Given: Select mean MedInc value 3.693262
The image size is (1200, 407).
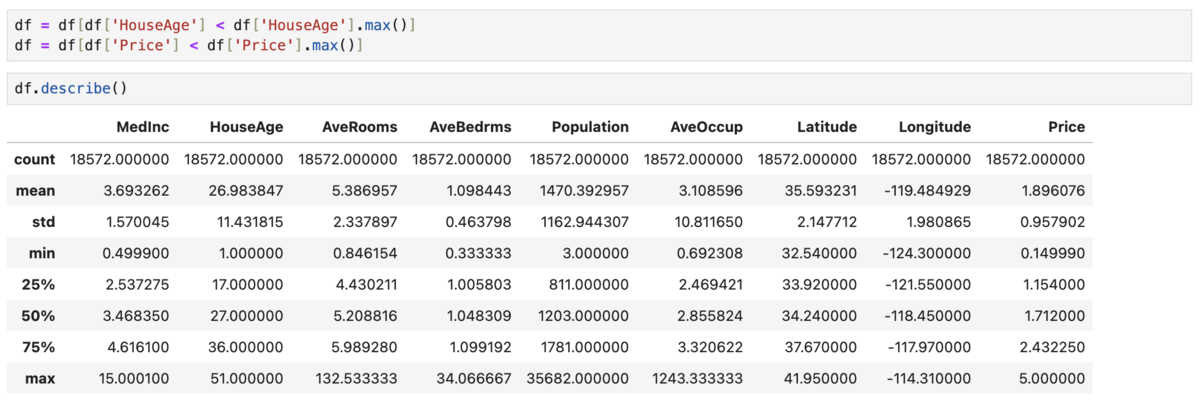Looking at the screenshot, I should click(136, 190).
